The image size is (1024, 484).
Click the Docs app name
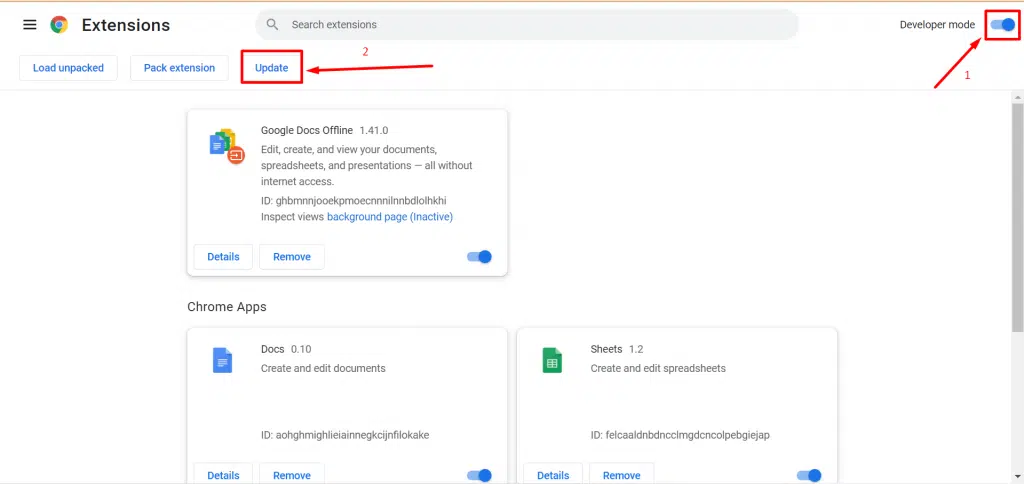point(272,349)
